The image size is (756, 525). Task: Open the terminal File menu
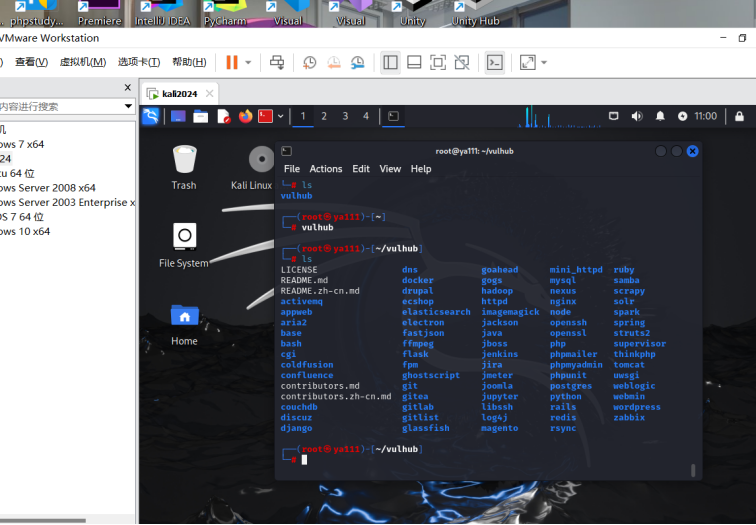[x=292, y=169]
